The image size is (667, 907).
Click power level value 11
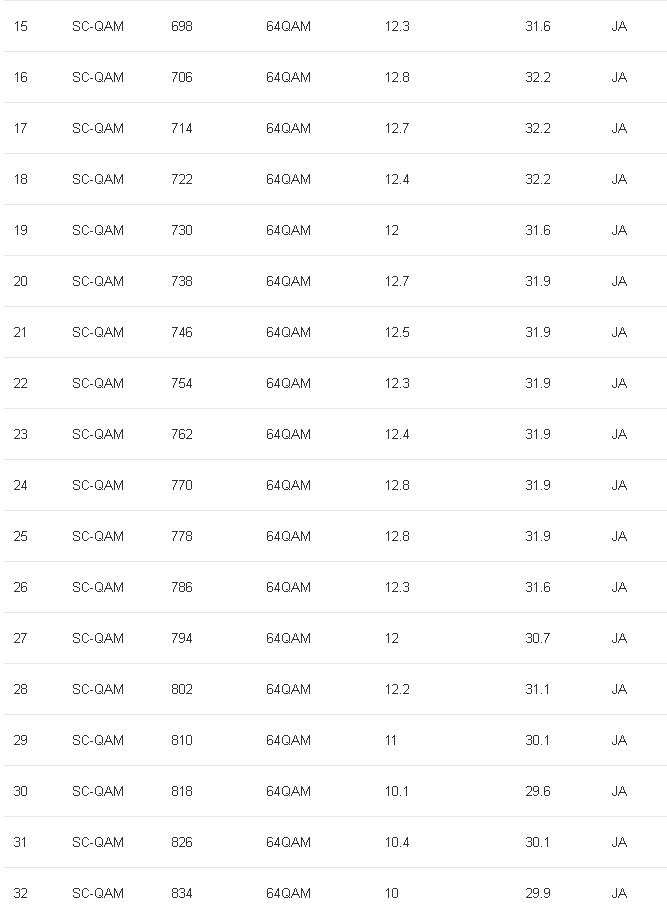click(x=391, y=740)
